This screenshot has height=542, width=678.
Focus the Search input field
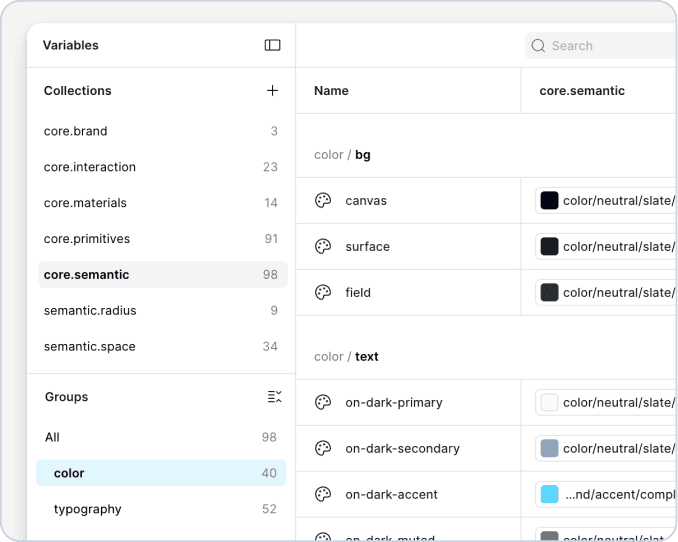(x=601, y=45)
